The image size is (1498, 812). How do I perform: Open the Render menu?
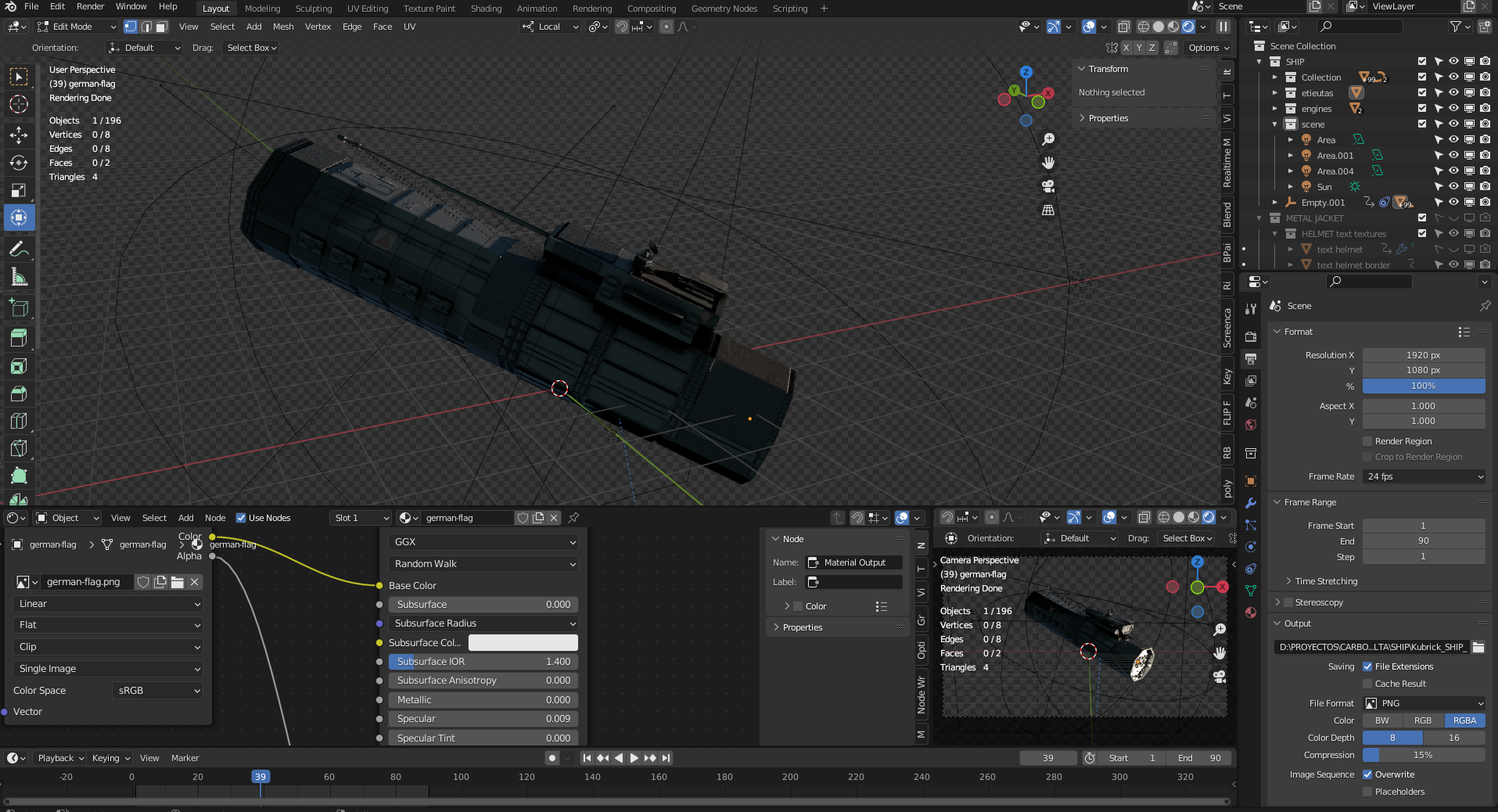coord(90,6)
